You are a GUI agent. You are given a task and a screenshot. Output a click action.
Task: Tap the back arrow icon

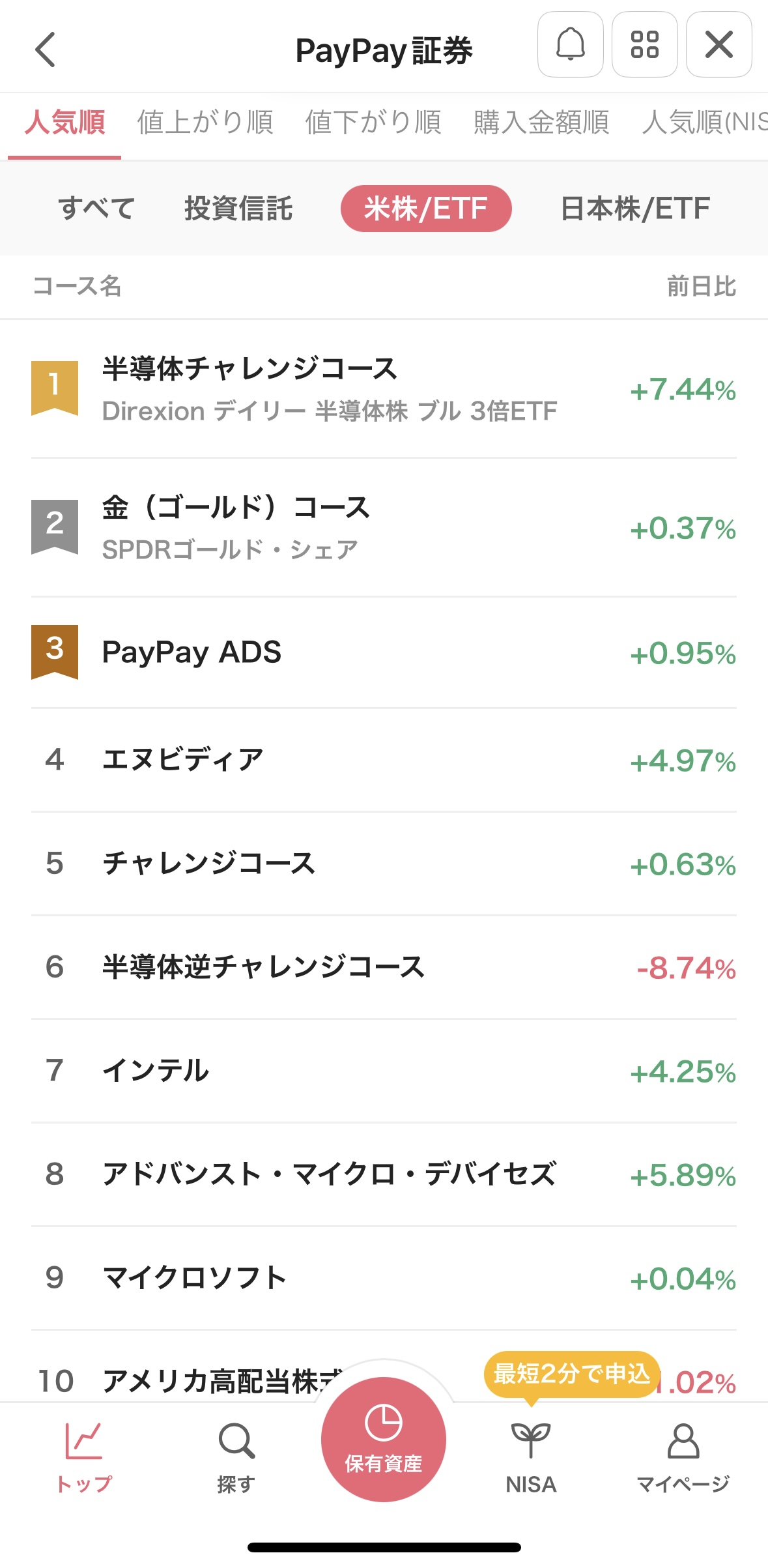coord(46,50)
